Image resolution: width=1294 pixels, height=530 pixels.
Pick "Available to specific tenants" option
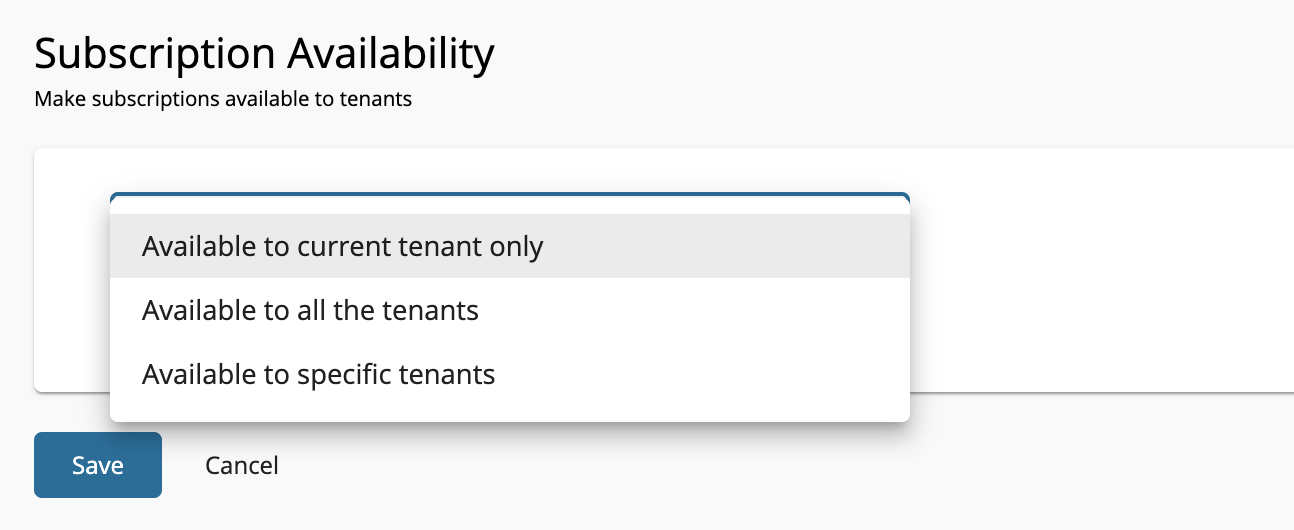click(x=318, y=375)
